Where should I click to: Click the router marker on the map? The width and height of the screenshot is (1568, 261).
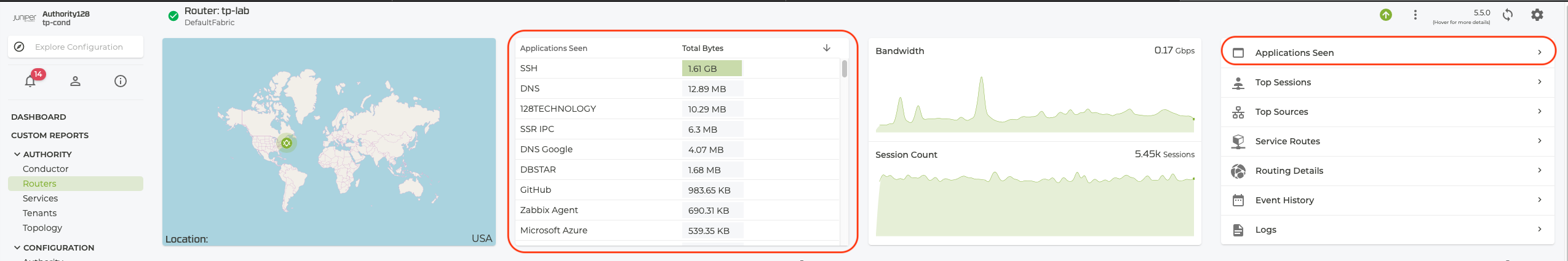pos(287,143)
